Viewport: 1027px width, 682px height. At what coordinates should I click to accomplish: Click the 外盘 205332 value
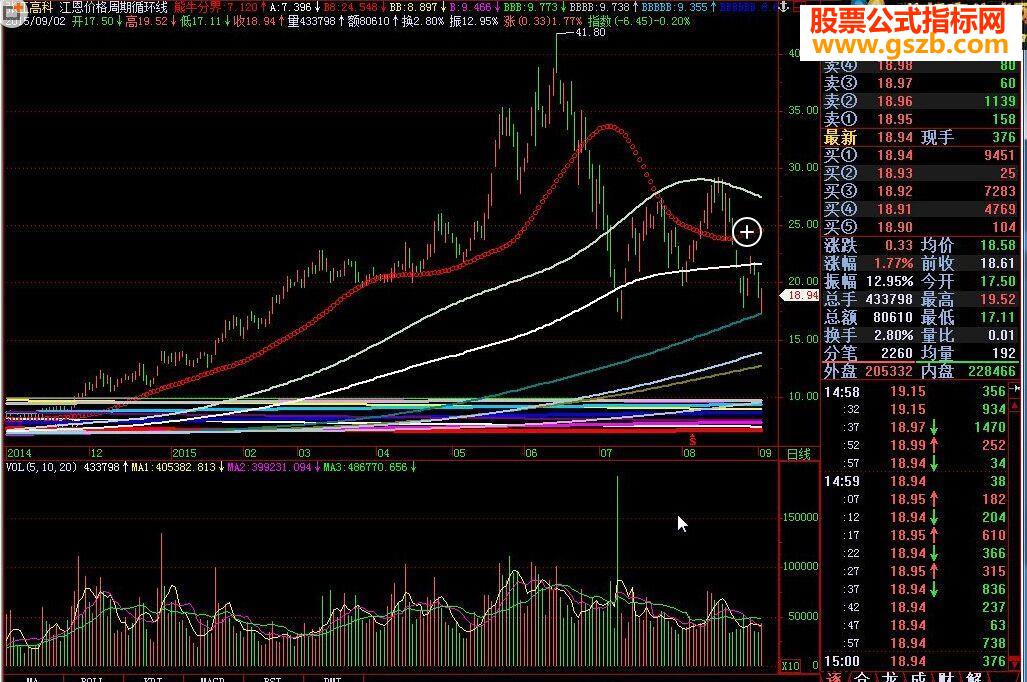coord(889,371)
